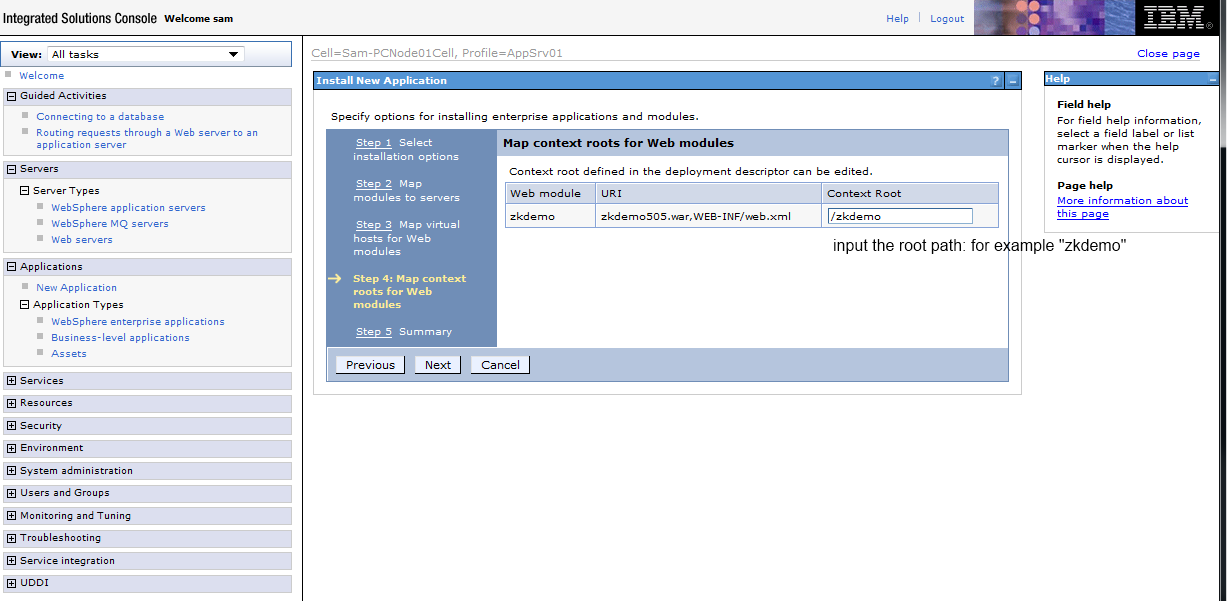Open the View tasks dropdown

click(146, 54)
